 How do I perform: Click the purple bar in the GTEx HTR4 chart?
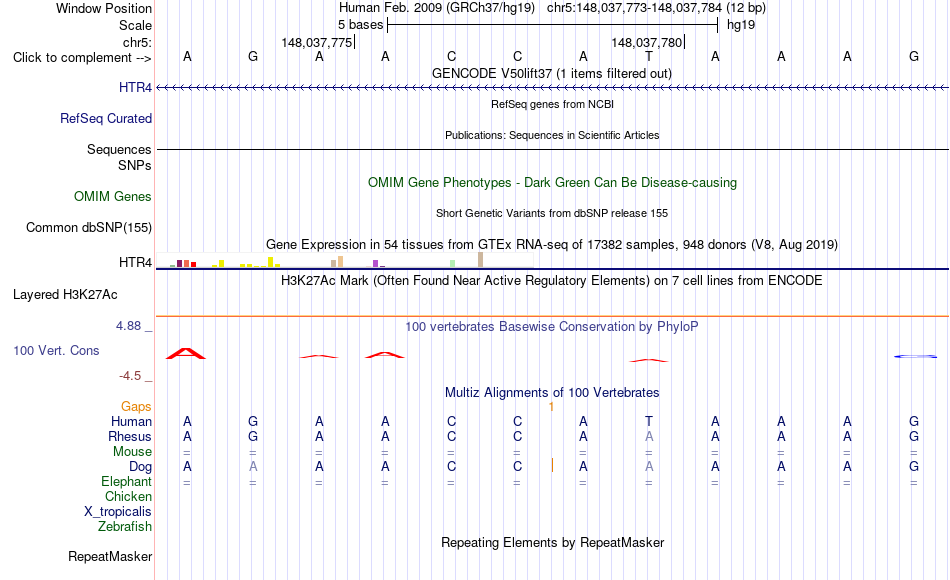(x=376, y=264)
